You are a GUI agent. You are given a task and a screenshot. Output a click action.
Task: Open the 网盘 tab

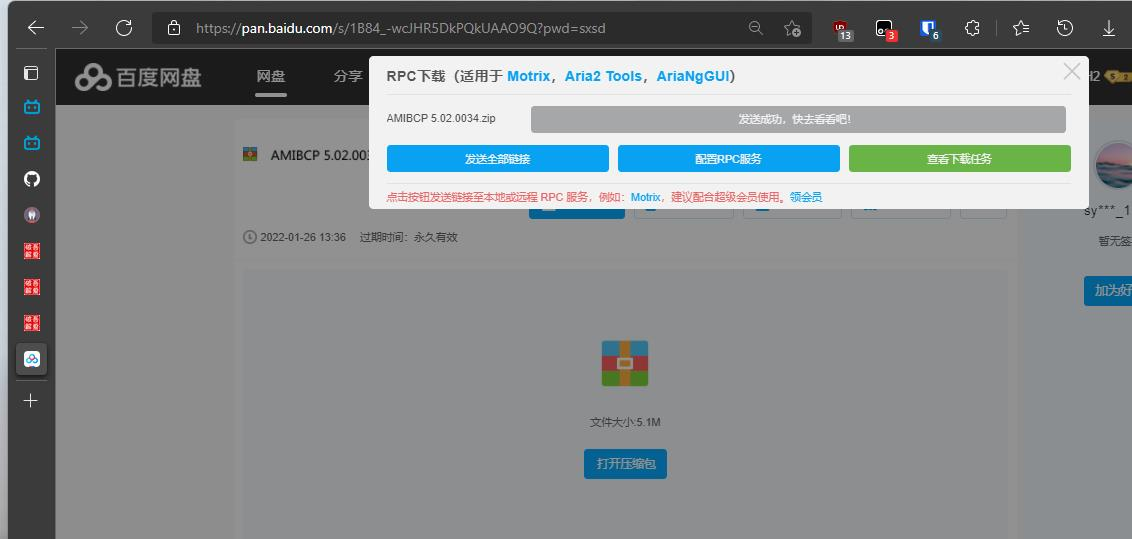pyautogui.click(x=271, y=76)
